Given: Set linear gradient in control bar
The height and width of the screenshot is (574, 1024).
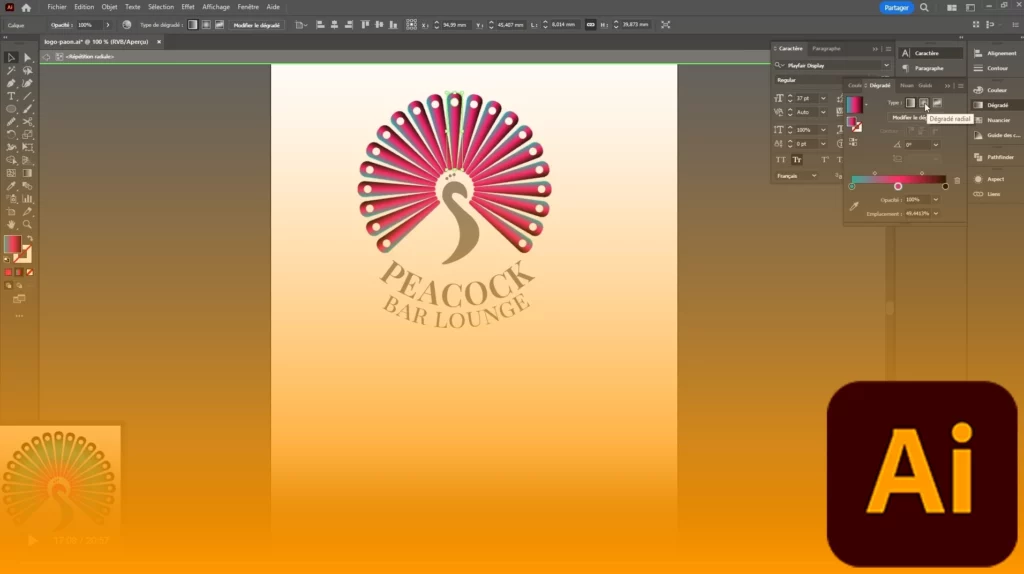Looking at the screenshot, I should click(193, 25).
